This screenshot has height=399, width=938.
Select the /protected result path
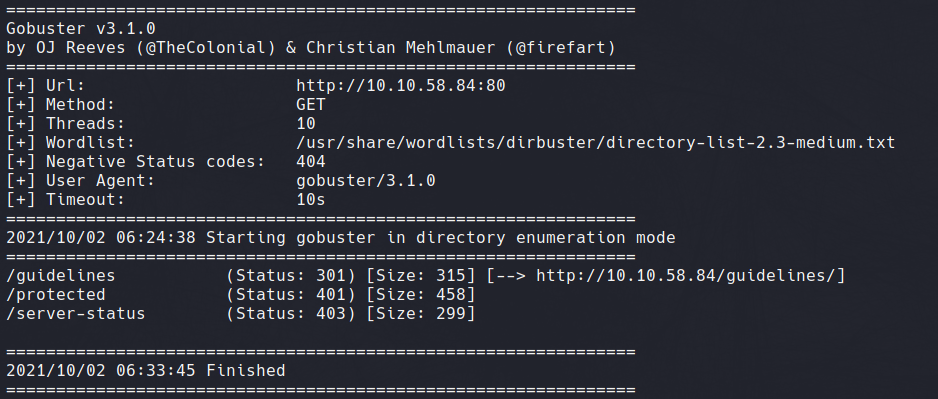56,295
